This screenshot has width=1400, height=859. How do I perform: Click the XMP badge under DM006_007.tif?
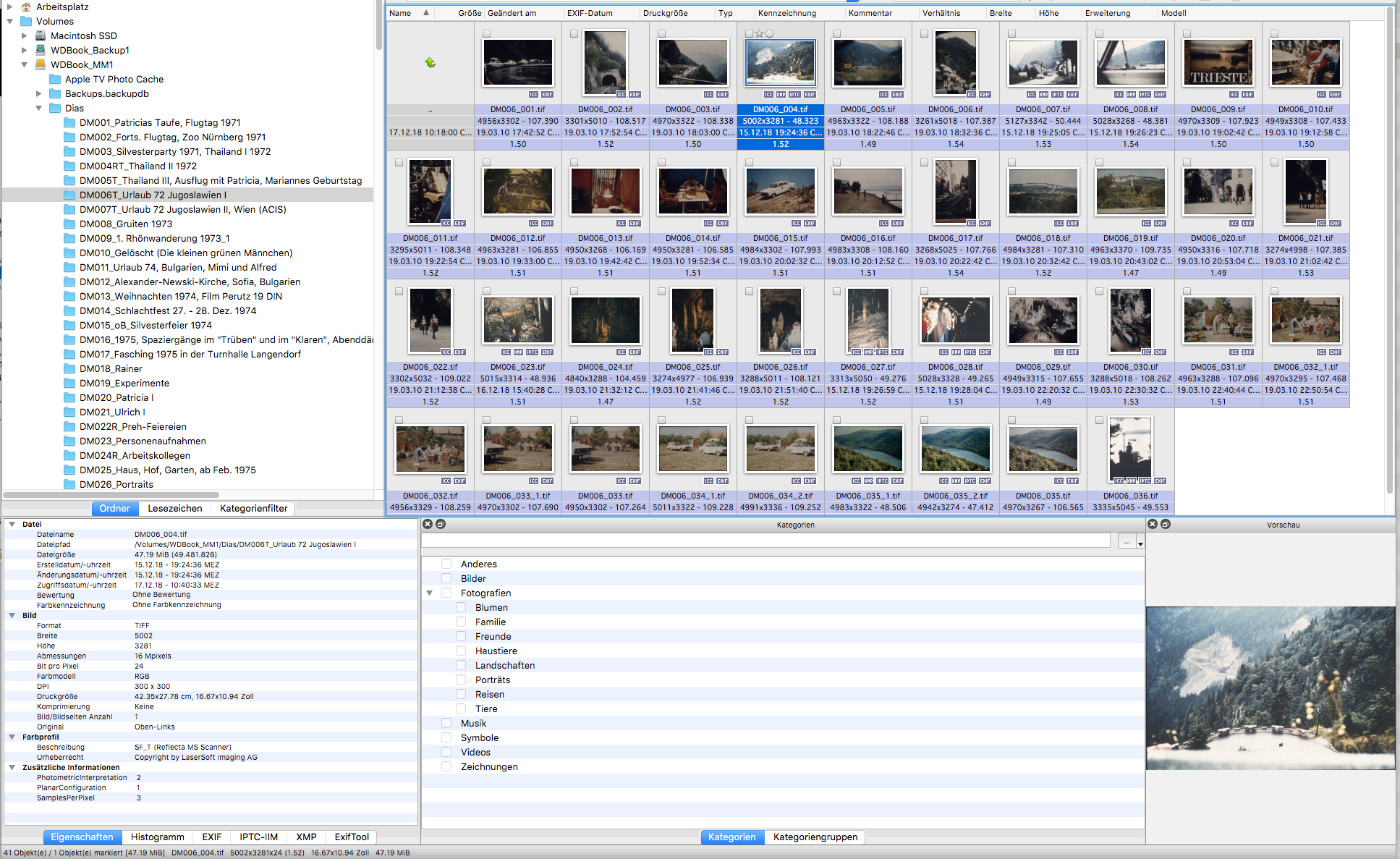click(1043, 94)
